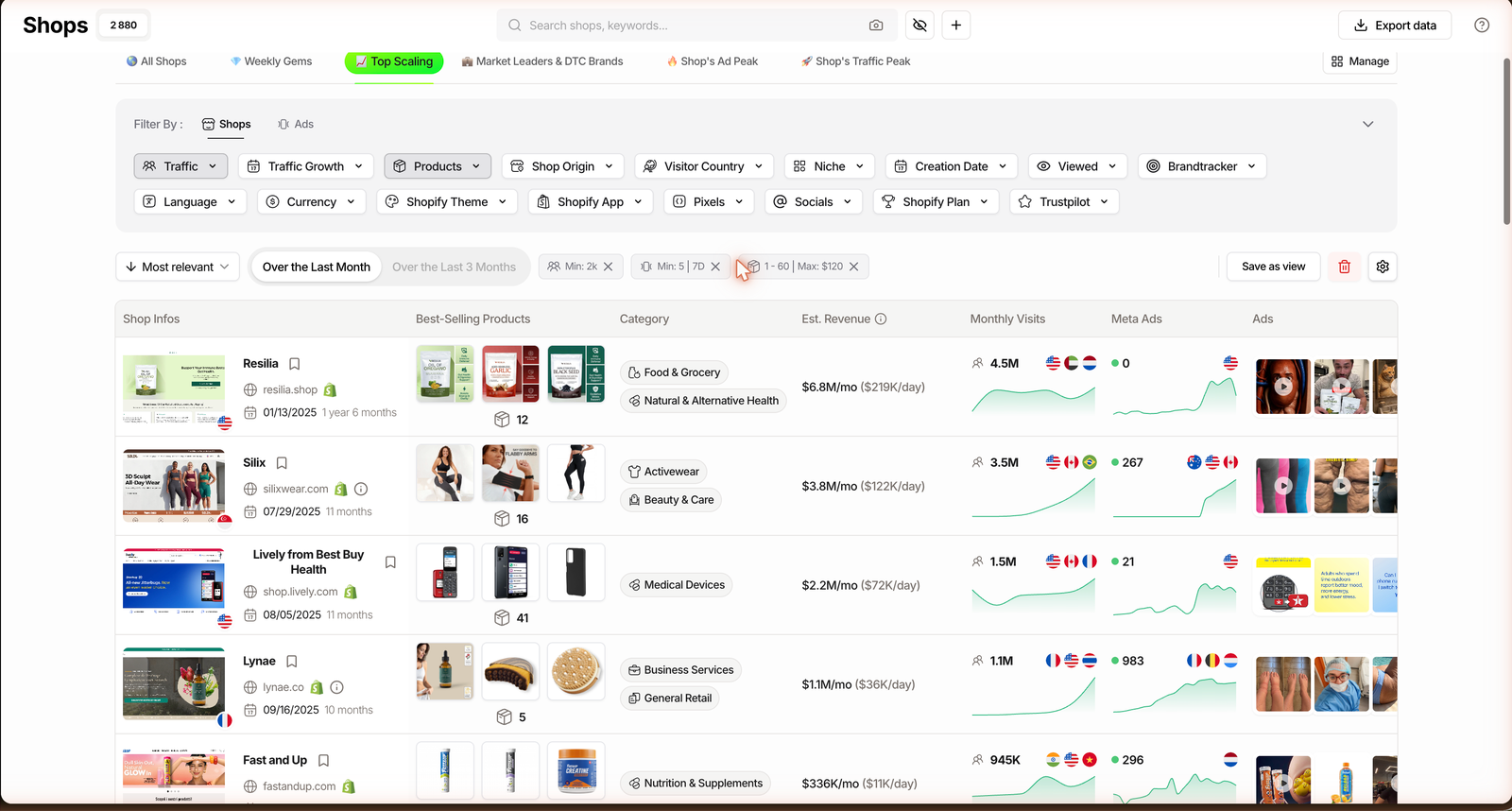The image size is (1512, 811).
Task: Bookmark the Silix shop
Action: coord(282,463)
